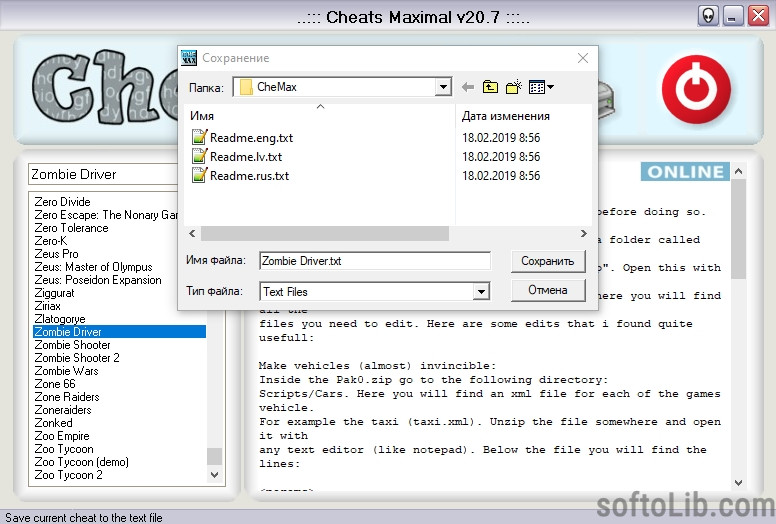Screen dimensions: 776x524
Task: Click the Zombie Driver search field
Action: coord(103,174)
